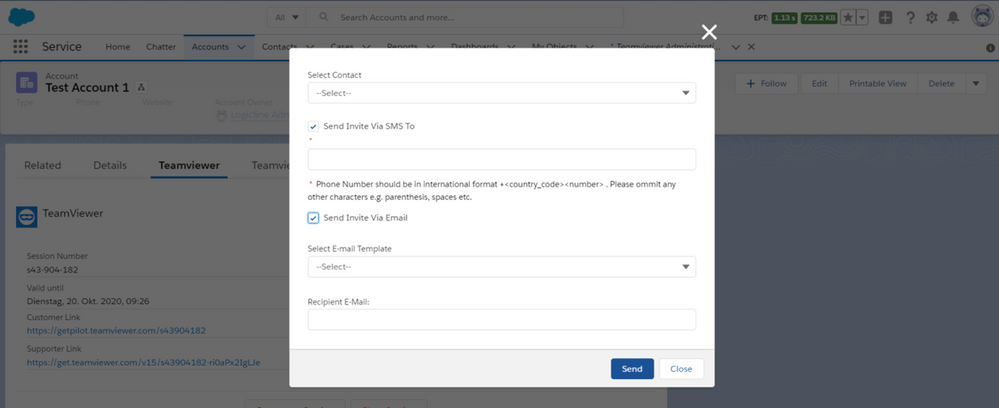This screenshot has width=999, height=408.
Task: Uncheck Send Invite Via Email
Action: pyautogui.click(x=313, y=218)
